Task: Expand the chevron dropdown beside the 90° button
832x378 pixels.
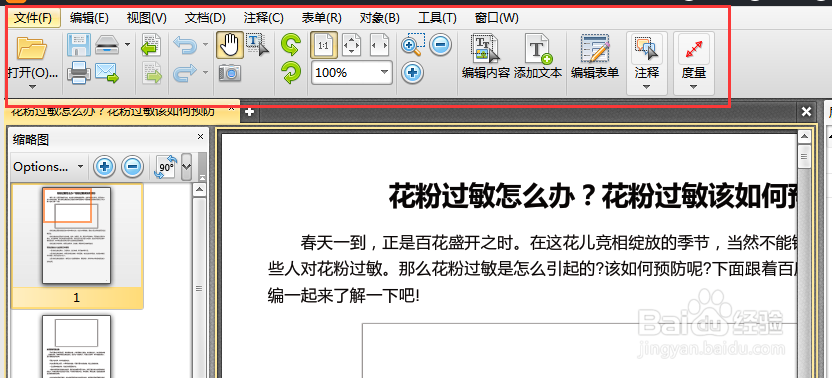Action: click(186, 166)
